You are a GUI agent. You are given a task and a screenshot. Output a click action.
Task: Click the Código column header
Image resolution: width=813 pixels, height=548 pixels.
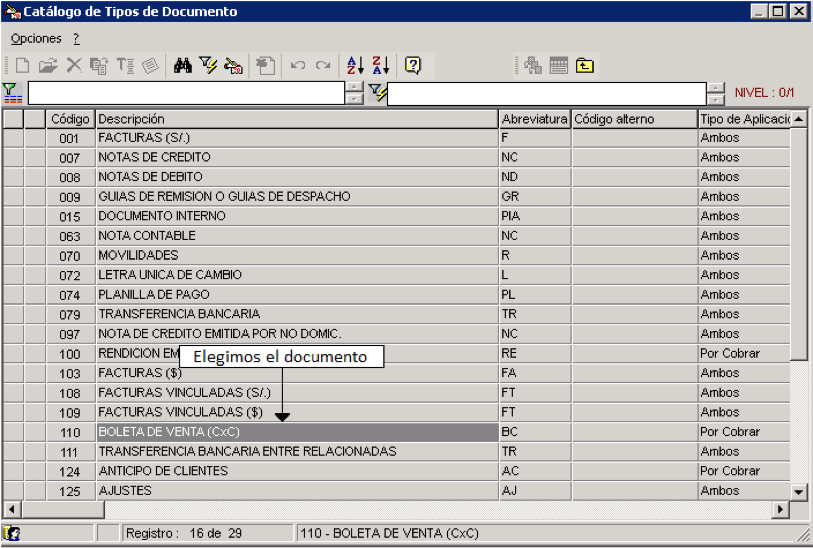tap(71, 119)
